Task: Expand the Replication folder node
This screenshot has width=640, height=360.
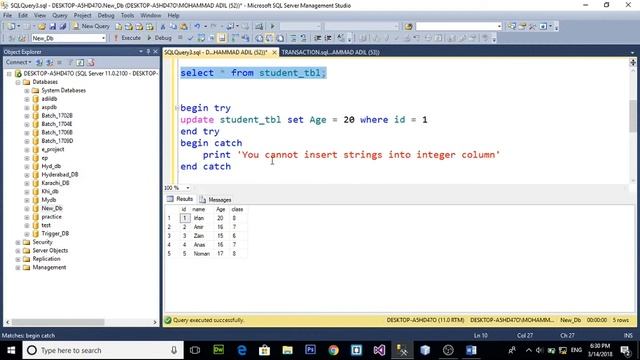Action: pos(18,259)
